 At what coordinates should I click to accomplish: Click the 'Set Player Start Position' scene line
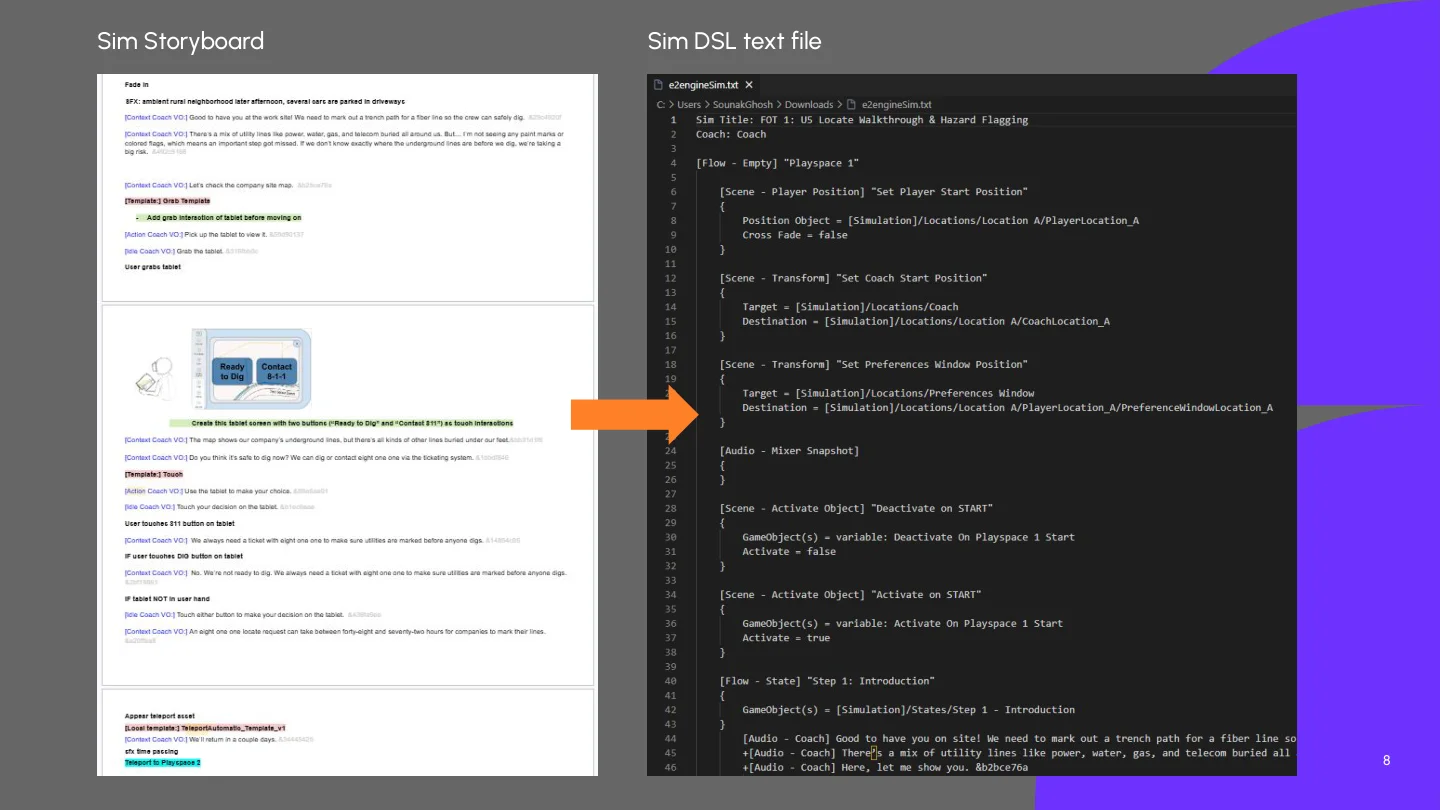(873, 192)
